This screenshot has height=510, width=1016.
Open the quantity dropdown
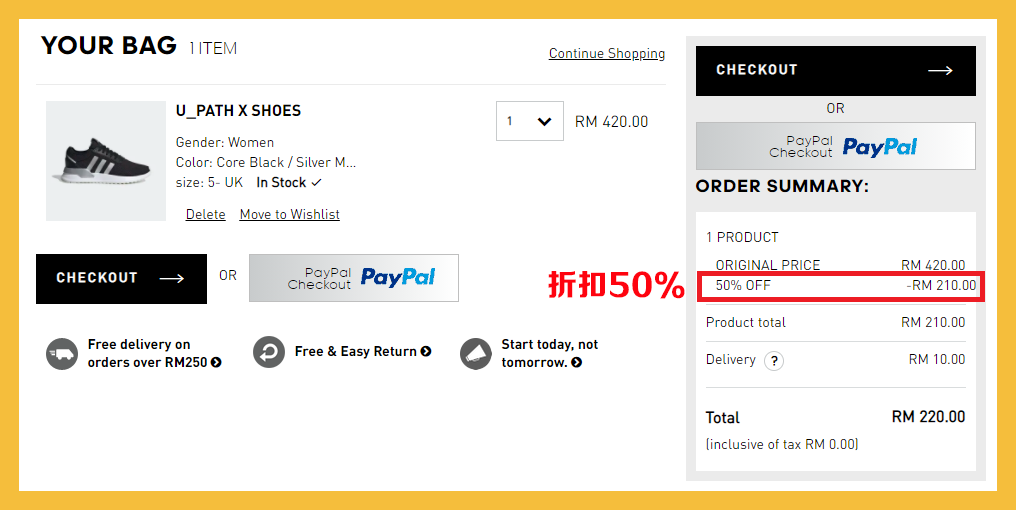tap(529, 122)
